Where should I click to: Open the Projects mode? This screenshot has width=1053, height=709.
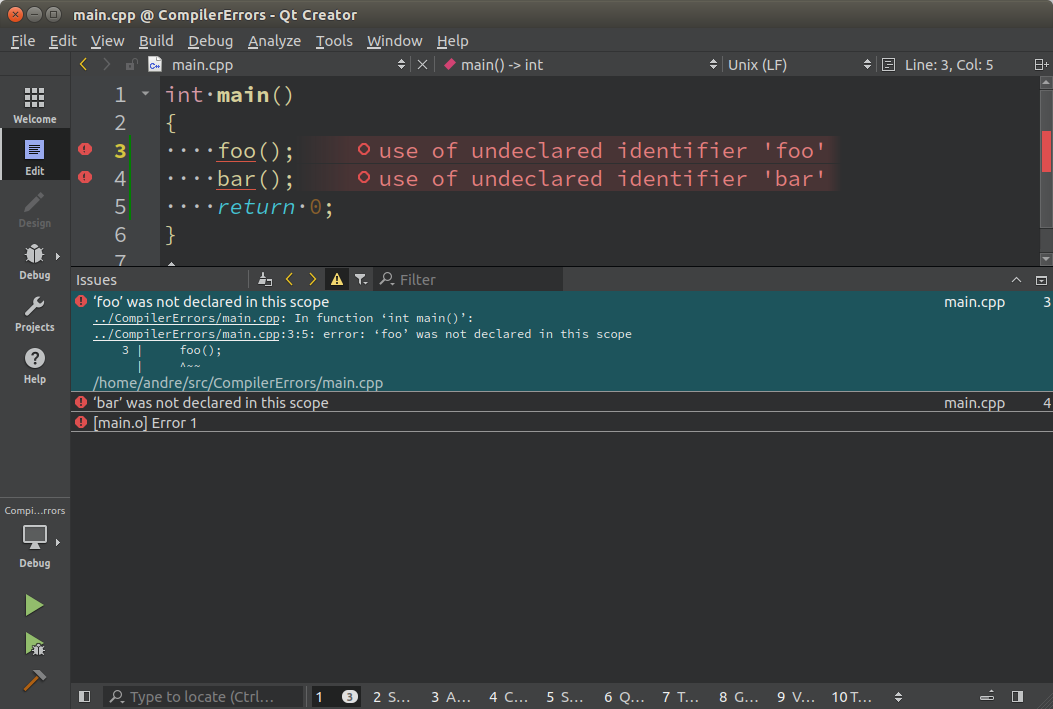coord(34,313)
